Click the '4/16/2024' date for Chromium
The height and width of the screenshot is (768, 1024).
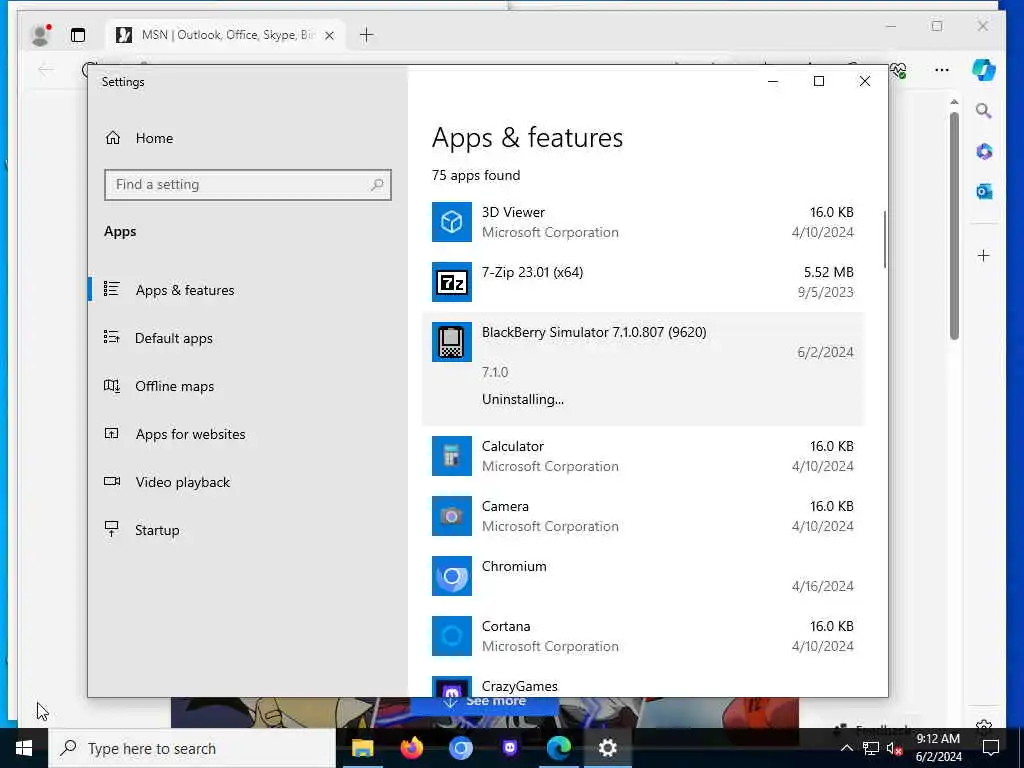click(823, 586)
